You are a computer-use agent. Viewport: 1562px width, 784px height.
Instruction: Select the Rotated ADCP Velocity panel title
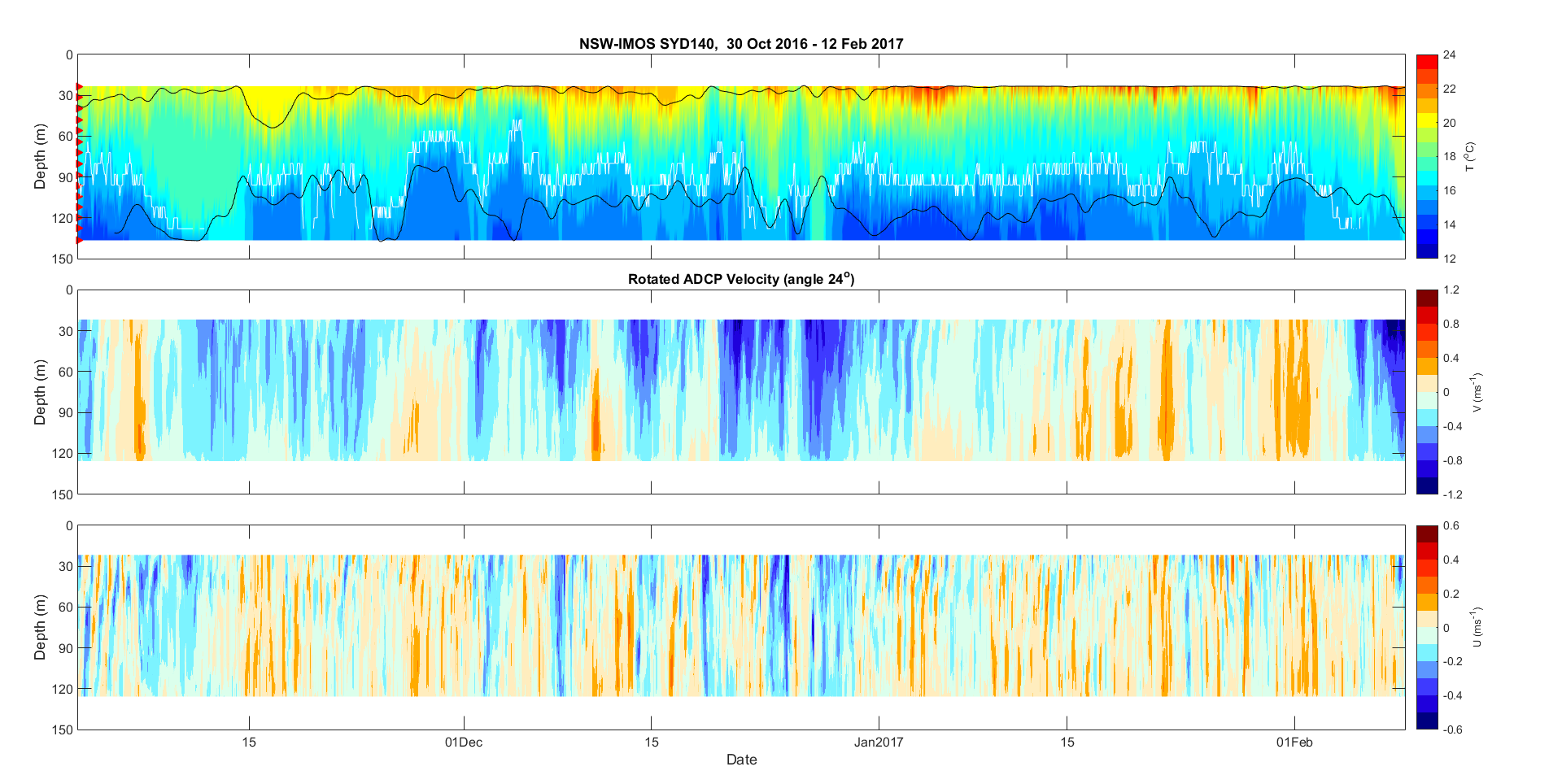[740, 279]
